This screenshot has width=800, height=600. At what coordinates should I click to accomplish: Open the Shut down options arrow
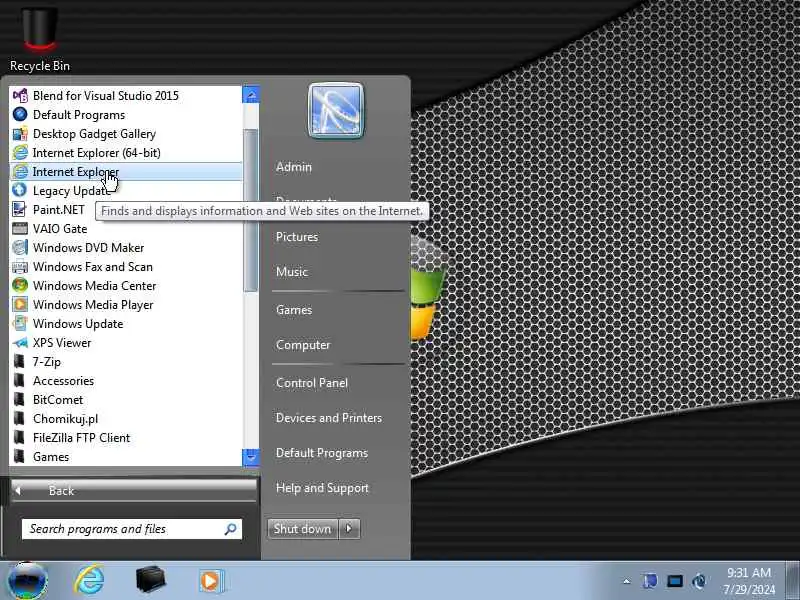349,529
